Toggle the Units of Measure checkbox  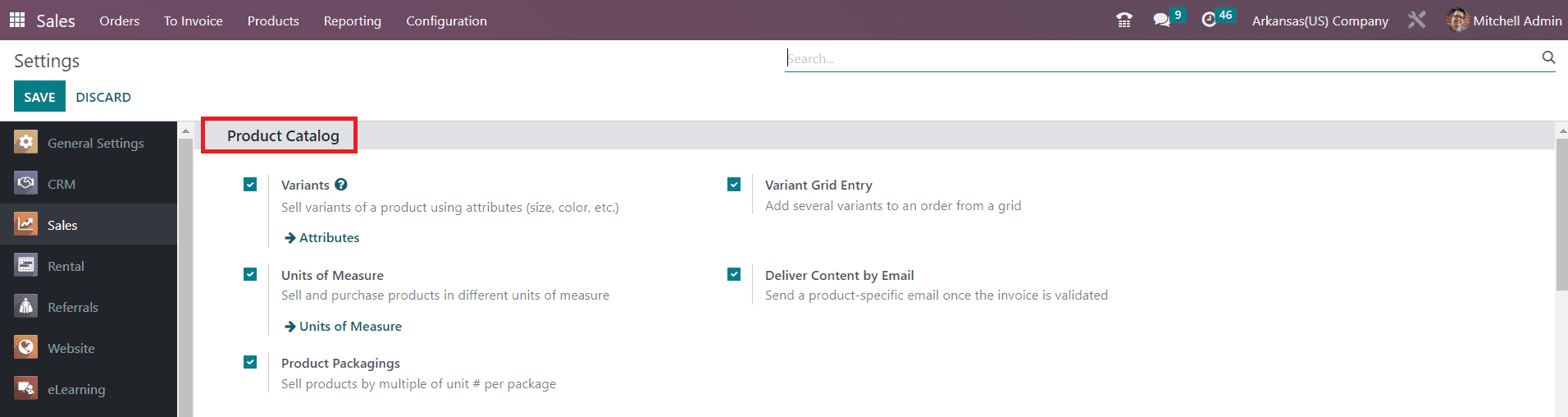pos(250,274)
